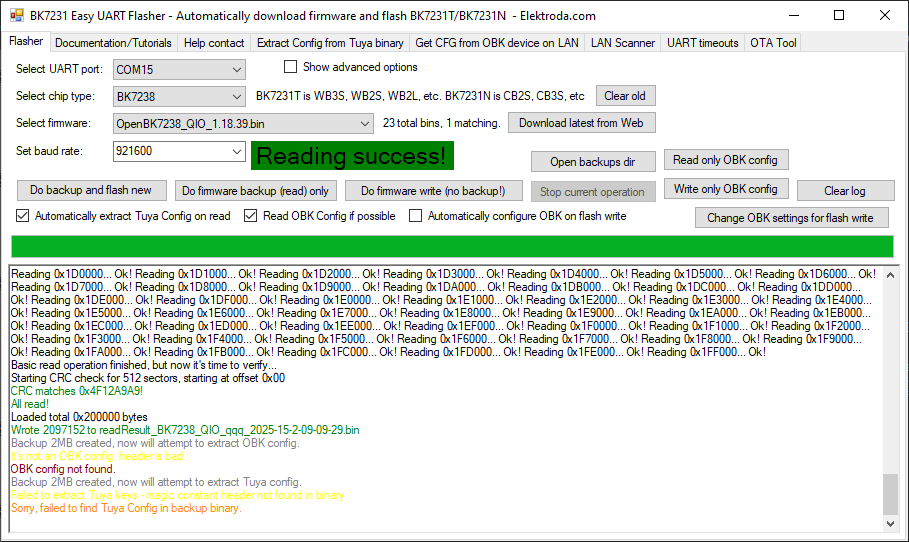909x542 pixels.
Task: Click the Reading success! status label
Action: (x=352, y=156)
